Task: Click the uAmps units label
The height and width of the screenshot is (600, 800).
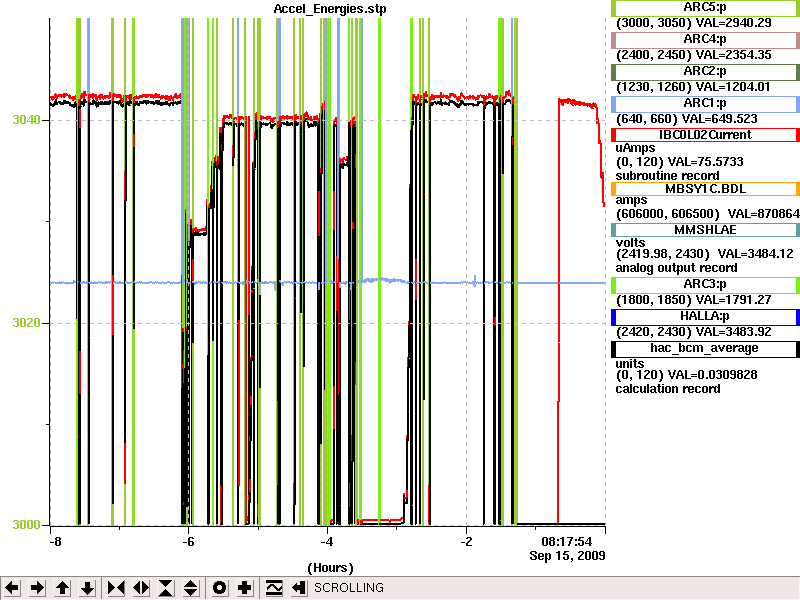Action: pyautogui.click(x=635, y=148)
